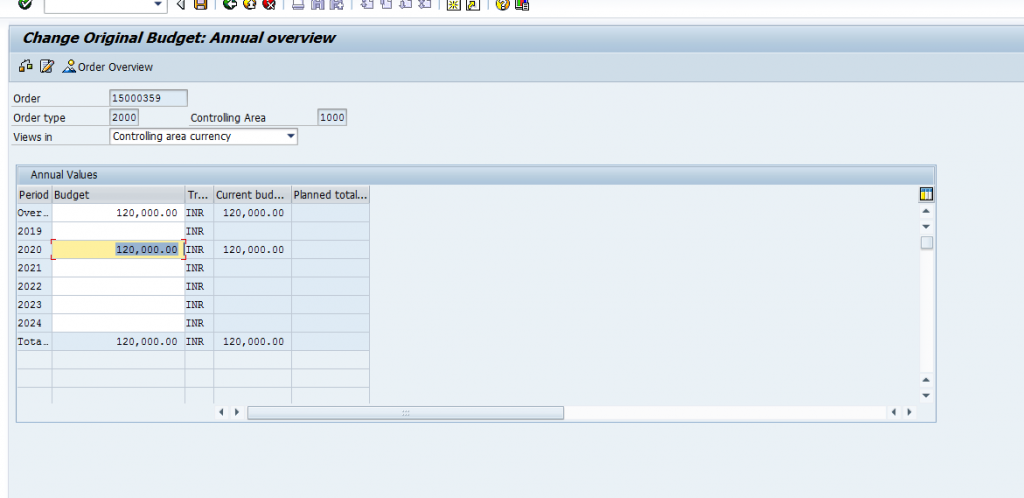This screenshot has height=498, width=1024.
Task: Click the table settings icon above scrollbar
Action: 925,194
